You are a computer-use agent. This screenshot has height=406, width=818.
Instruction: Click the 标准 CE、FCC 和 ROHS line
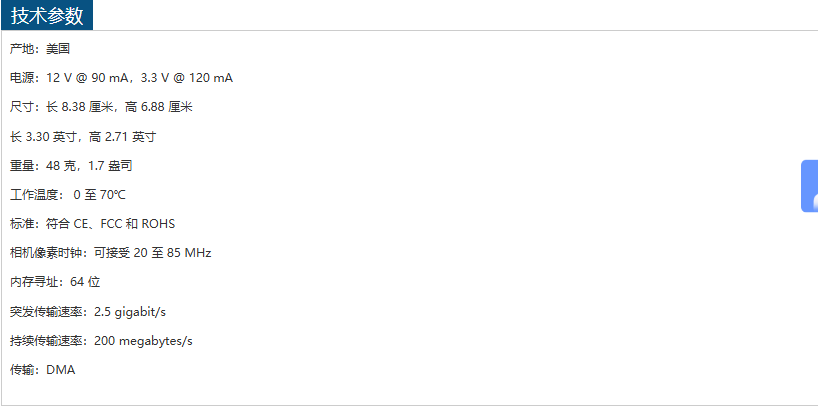(x=92, y=224)
